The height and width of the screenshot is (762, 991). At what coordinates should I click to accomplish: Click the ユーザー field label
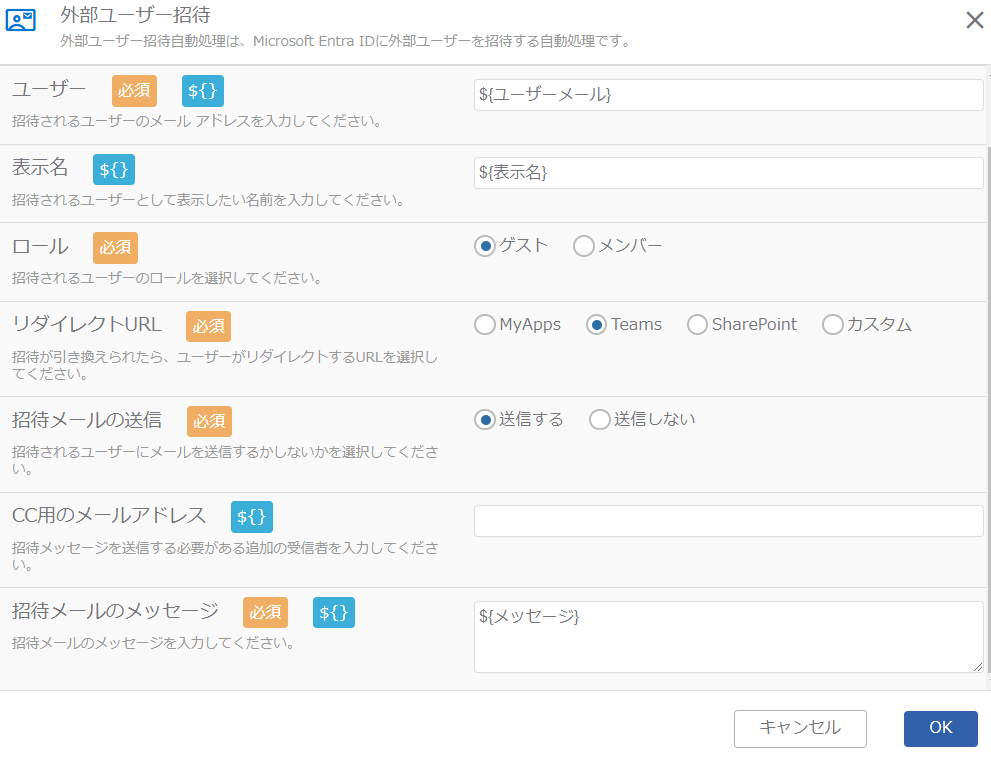[x=49, y=89]
